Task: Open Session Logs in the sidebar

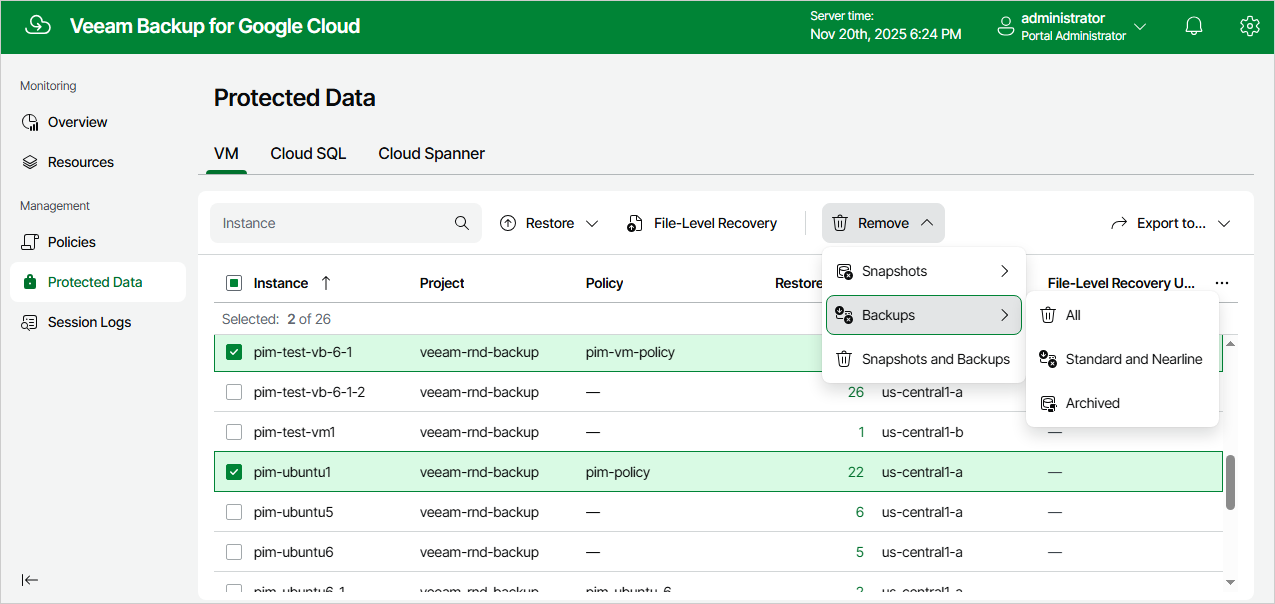Action: click(x=89, y=322)
